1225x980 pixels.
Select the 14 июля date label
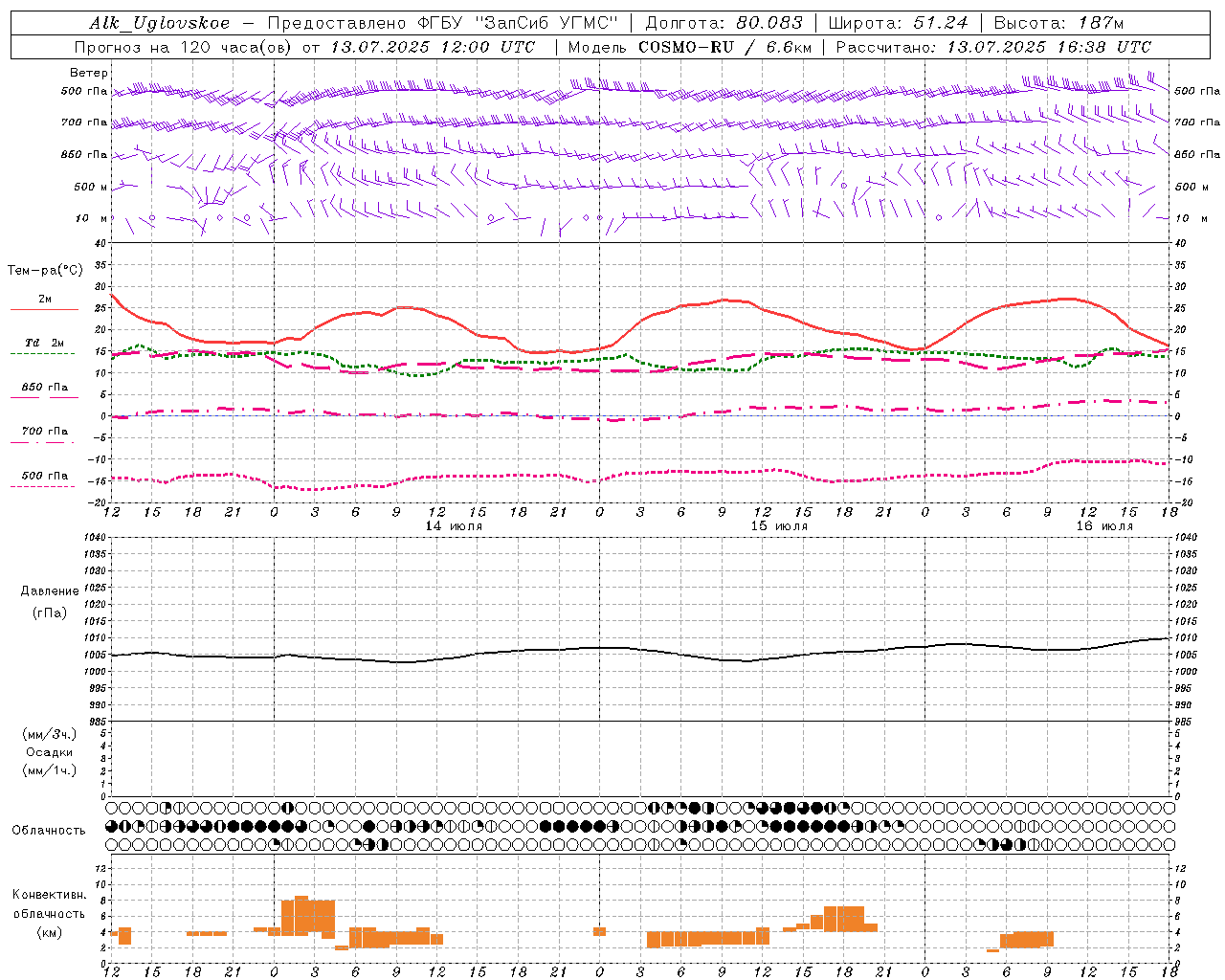(454, 526)
